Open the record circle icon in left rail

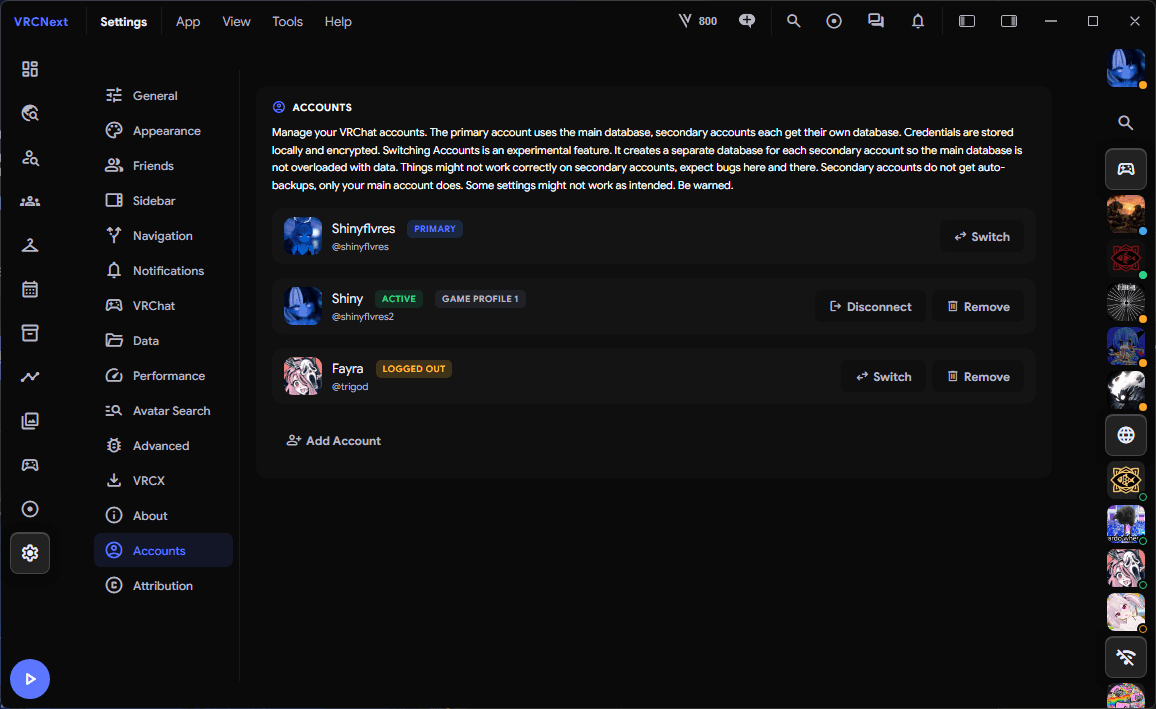(x=29, y=509)
